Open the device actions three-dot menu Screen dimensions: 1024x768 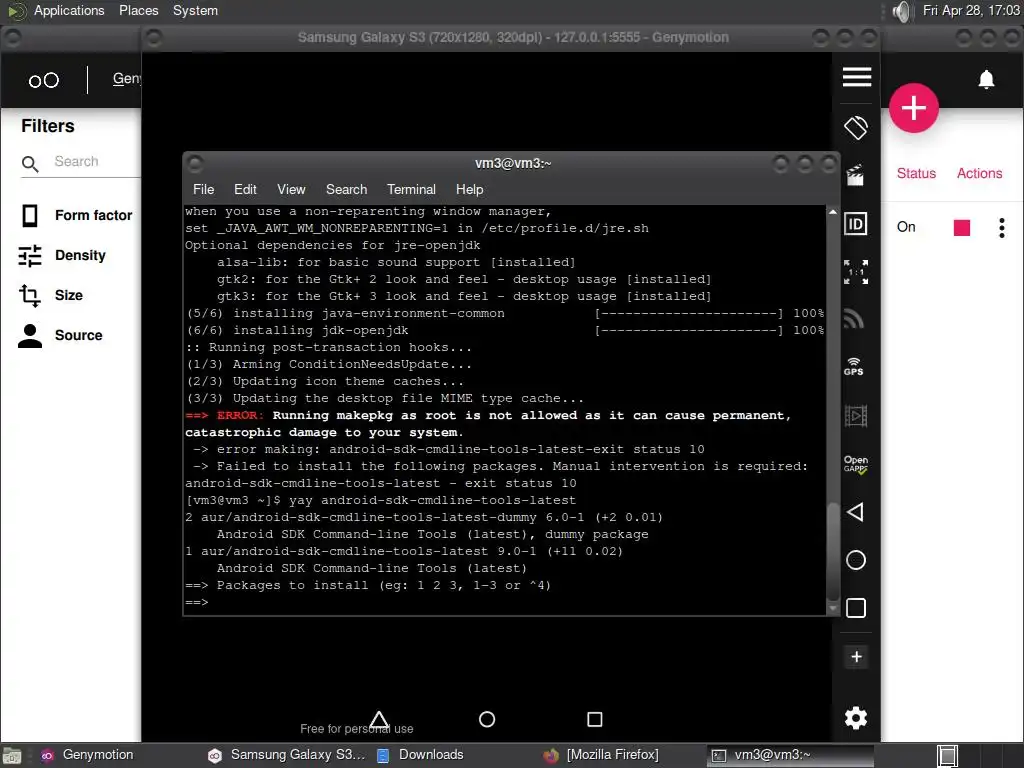[x=1001, y=227]
